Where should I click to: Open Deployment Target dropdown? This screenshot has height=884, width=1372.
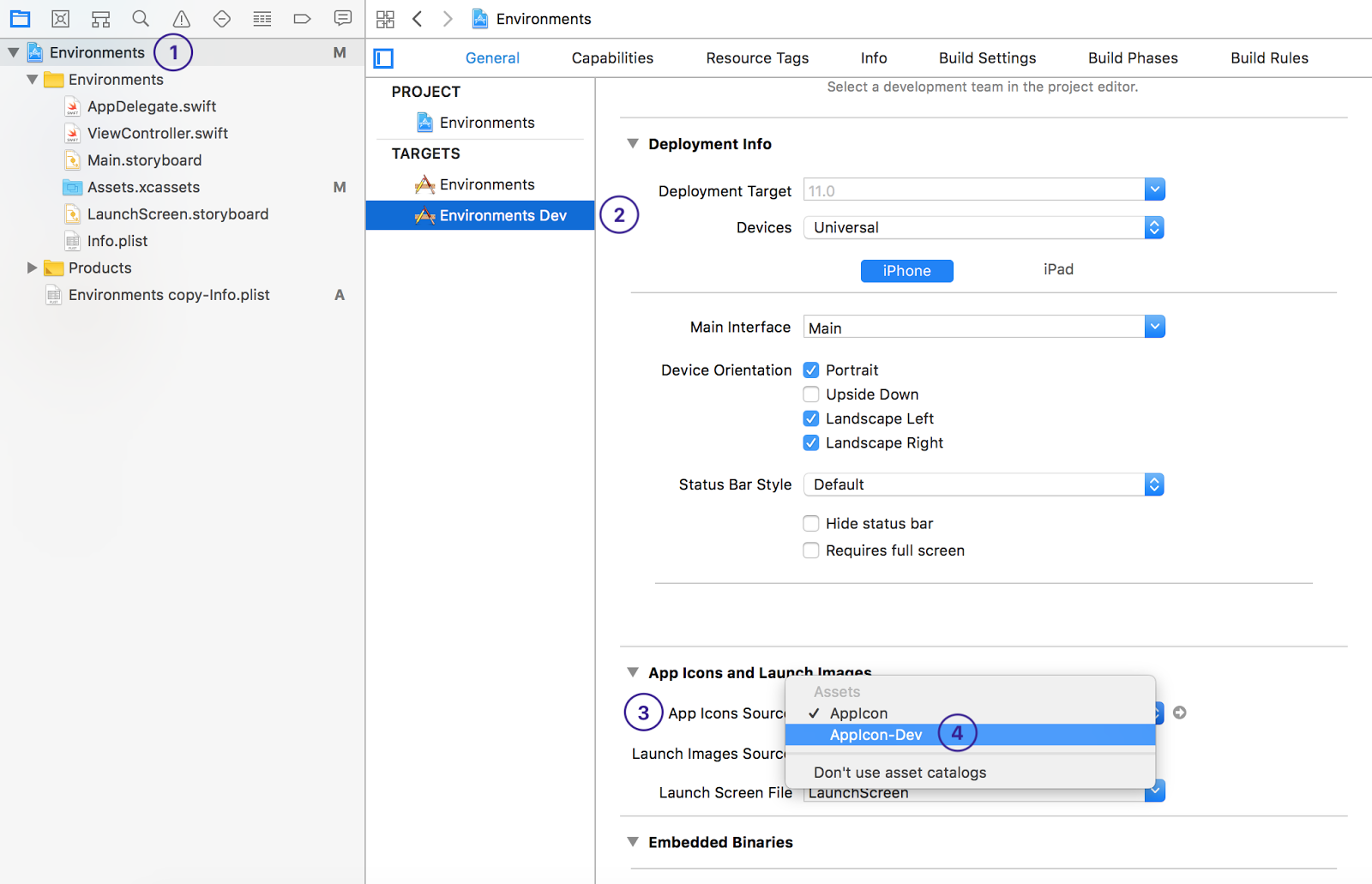1155,189
